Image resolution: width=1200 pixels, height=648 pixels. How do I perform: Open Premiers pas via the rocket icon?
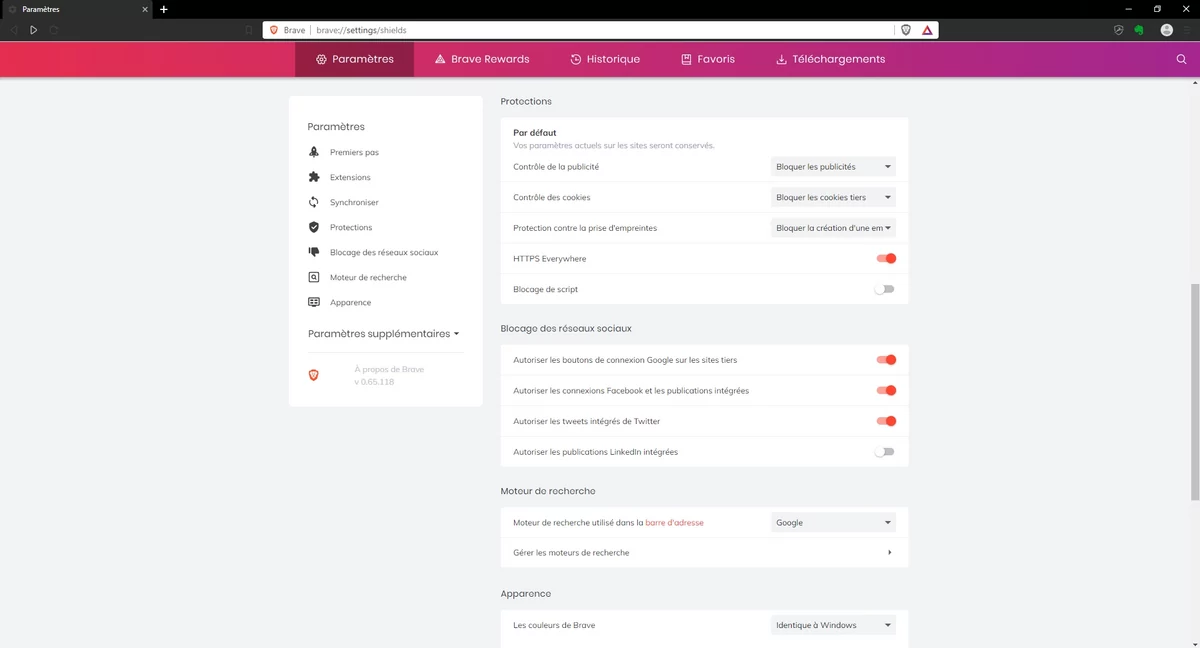pyautogui.click(x=314, y=152)
